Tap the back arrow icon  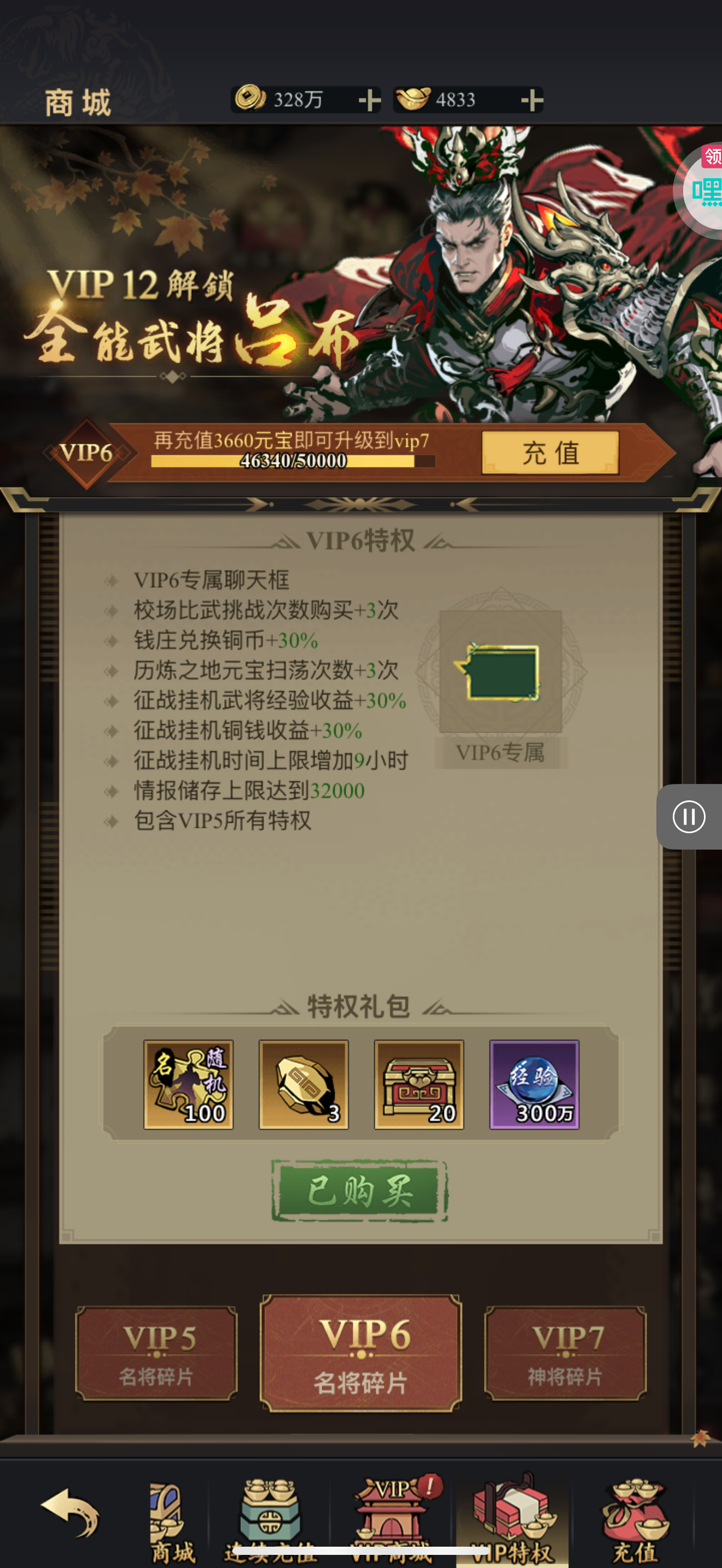click(x=70, y=1514)
